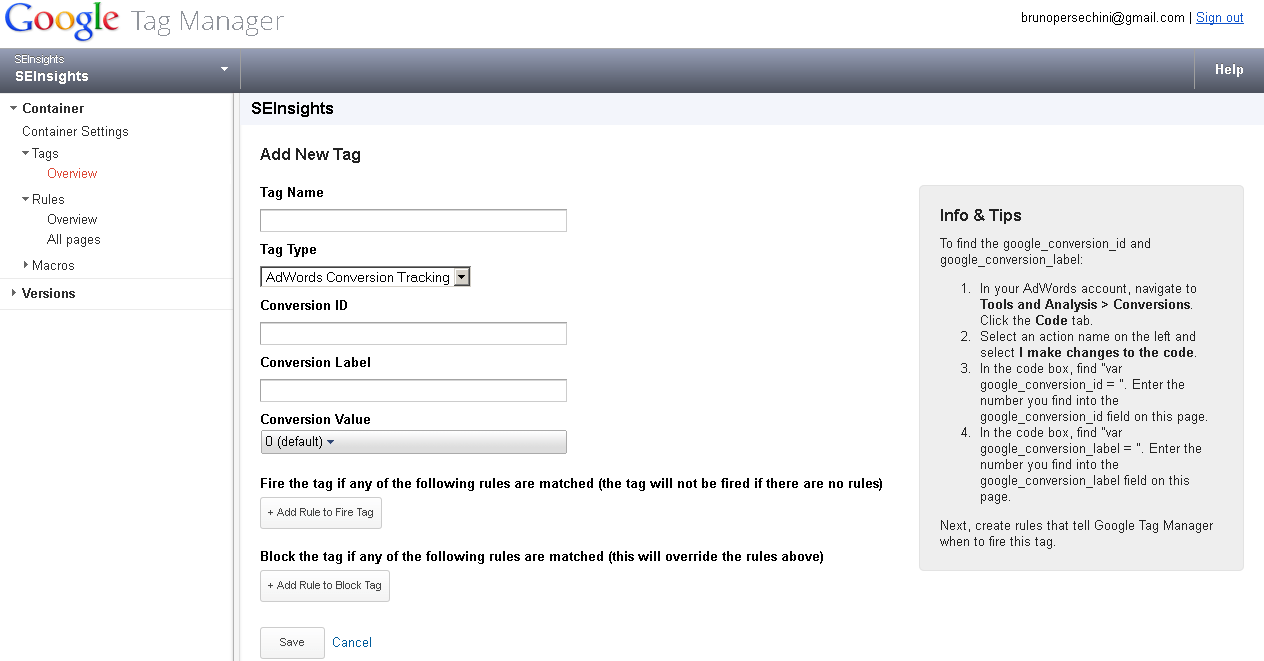The image size is (1264, 661).
Task: Open the SEInsights account switcher arrow
Action: point(224,69)
